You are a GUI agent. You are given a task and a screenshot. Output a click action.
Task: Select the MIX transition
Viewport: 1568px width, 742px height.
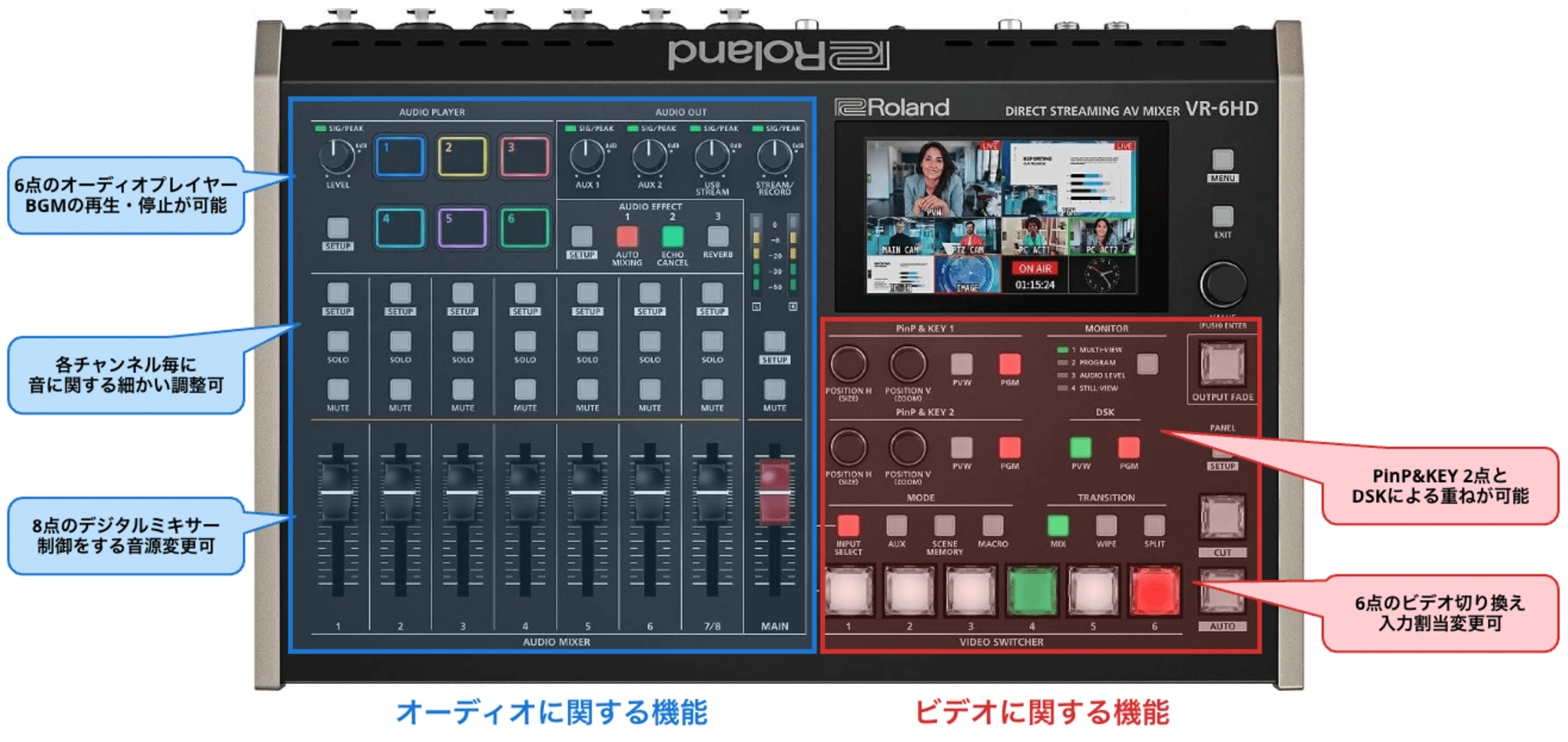pos(1058,526)
